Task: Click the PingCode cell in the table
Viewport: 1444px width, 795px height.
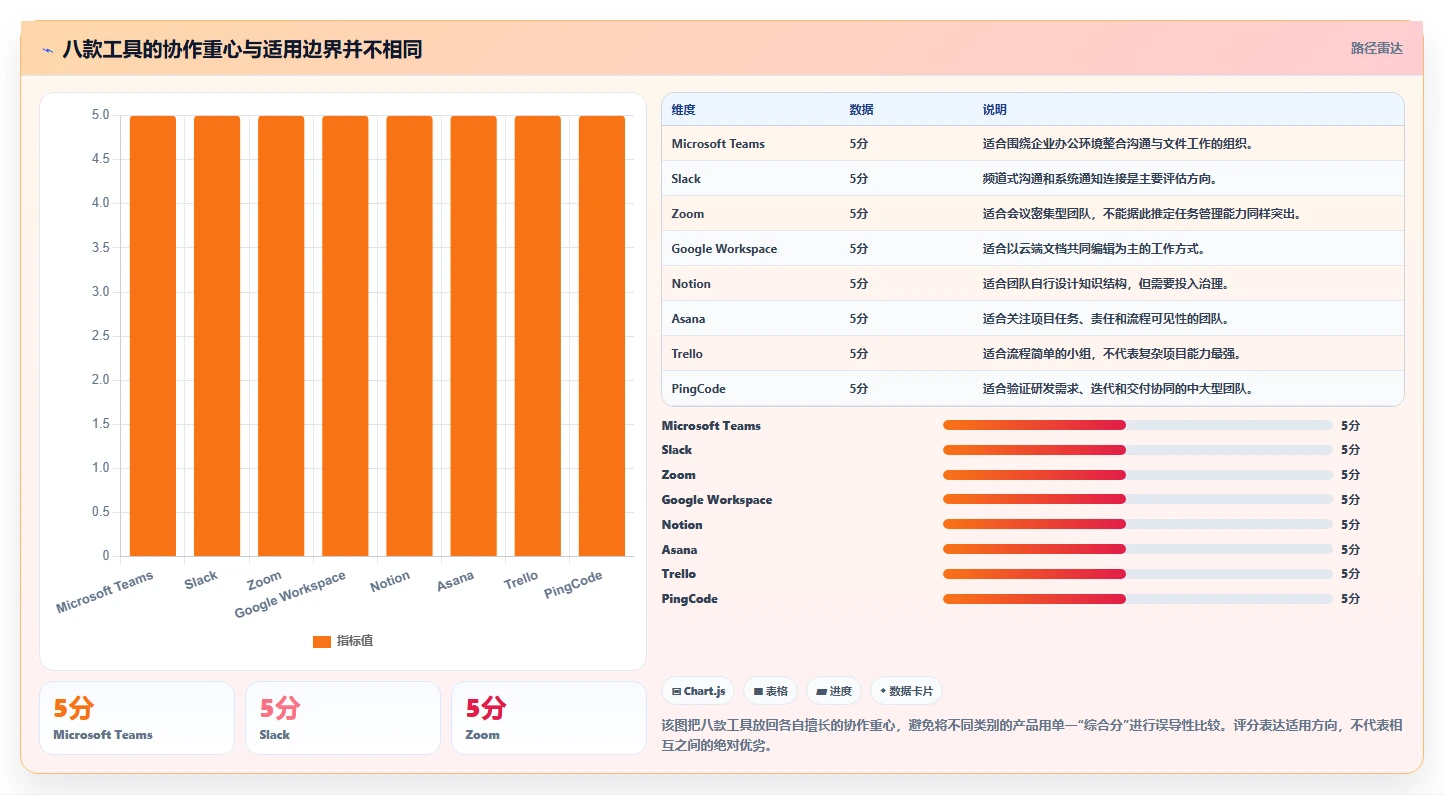Action: click(698, 389)
